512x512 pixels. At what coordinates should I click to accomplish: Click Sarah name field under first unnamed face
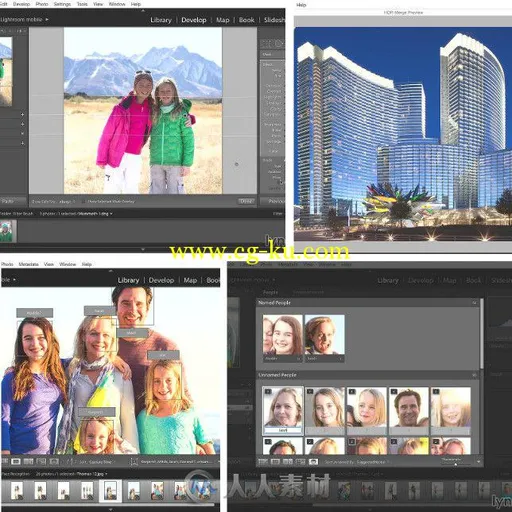[x=283, y=431]
